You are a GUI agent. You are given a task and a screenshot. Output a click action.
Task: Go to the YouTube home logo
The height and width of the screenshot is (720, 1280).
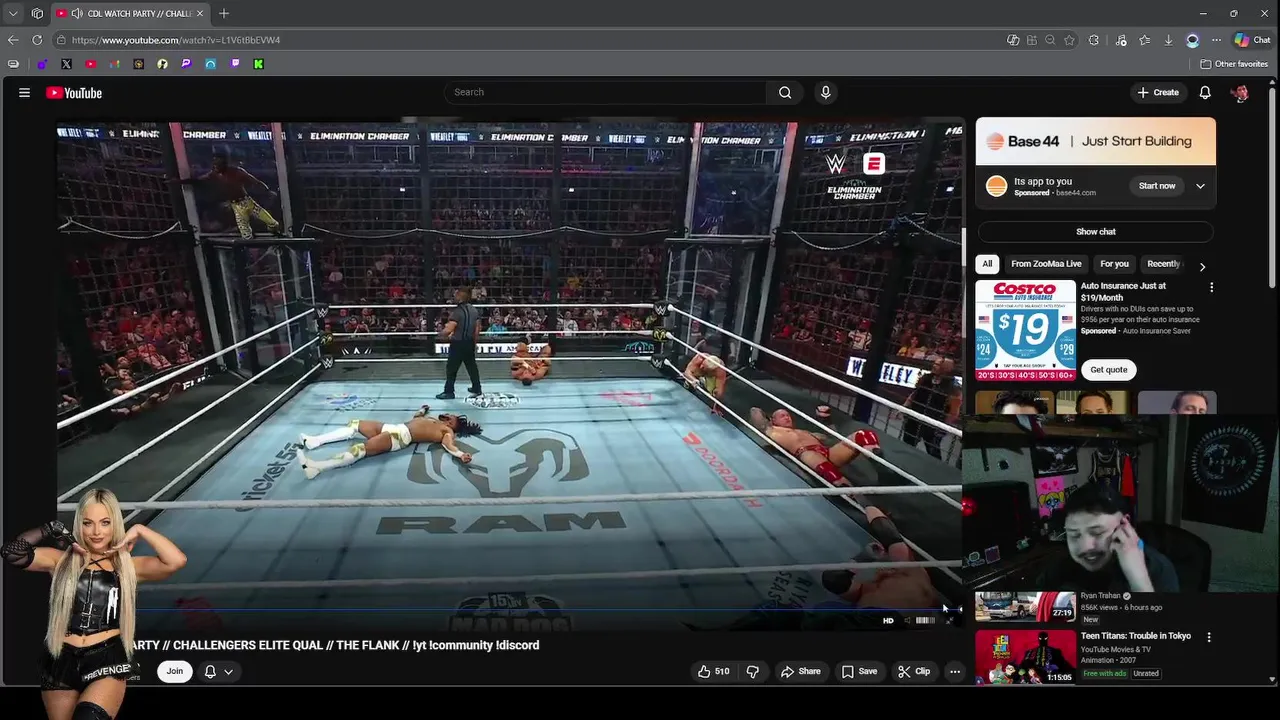74,93
